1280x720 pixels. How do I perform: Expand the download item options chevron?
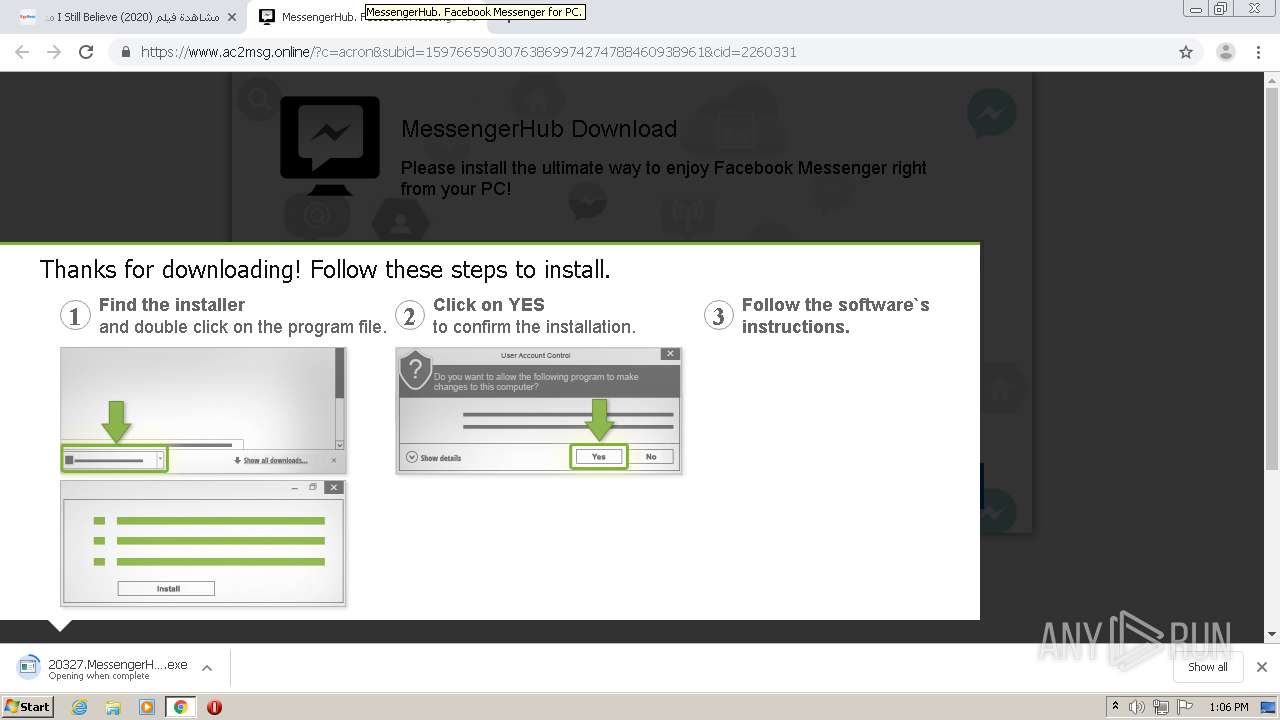[x=207, y=668]
